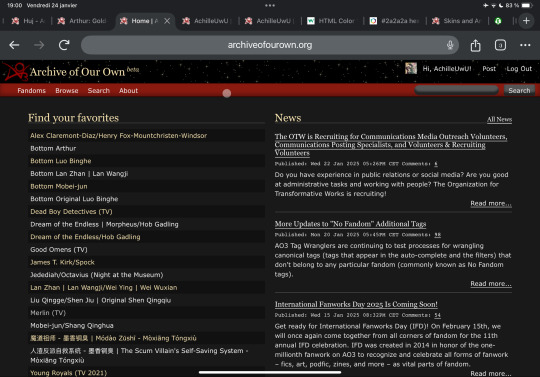Screen dimensions: 540x377
Task: Open a new tab with plus icon
Action: [x=526, y=21]
